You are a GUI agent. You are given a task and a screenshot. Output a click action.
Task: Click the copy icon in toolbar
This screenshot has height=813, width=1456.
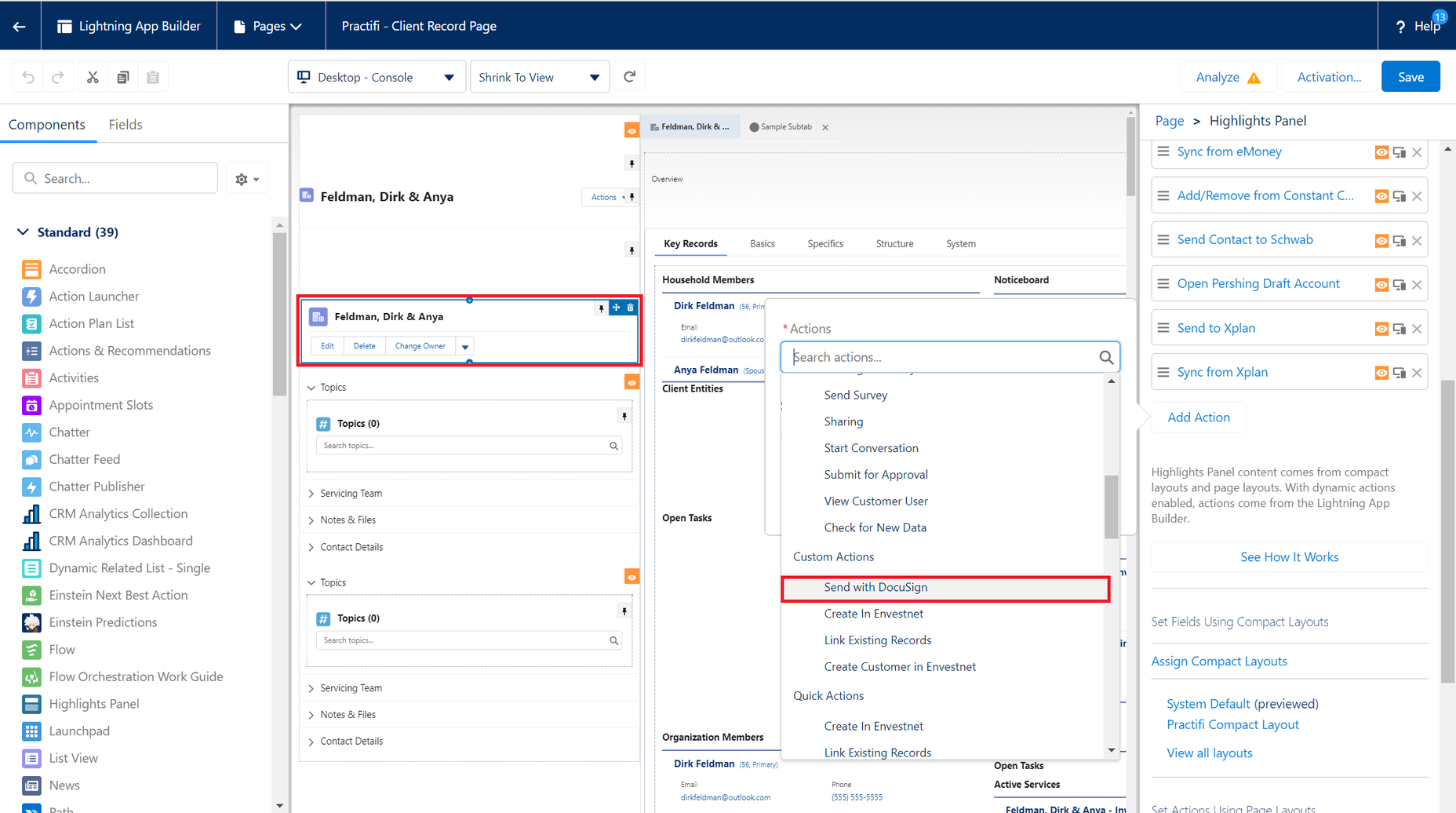(x=123, y=77)
